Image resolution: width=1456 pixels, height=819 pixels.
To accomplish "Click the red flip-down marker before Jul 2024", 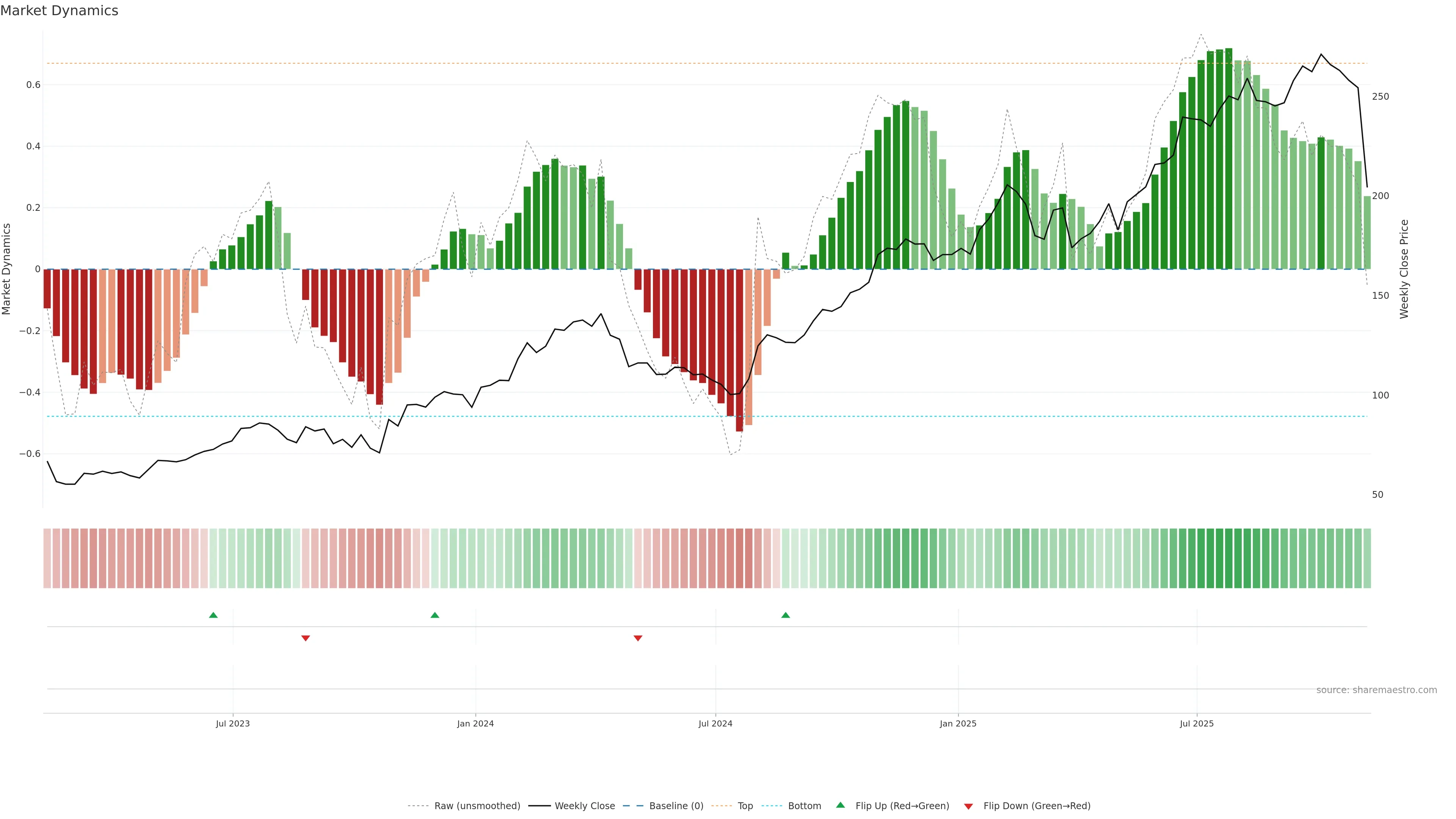I will coord(638,638).
